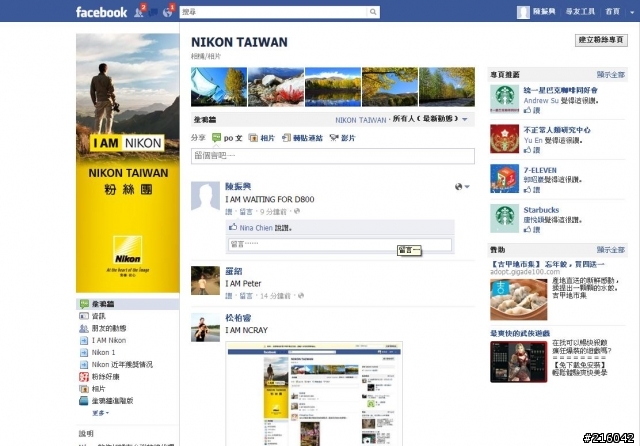Open the dumplings ad image
Screen dimensions: 640x446
pos(518,299)
